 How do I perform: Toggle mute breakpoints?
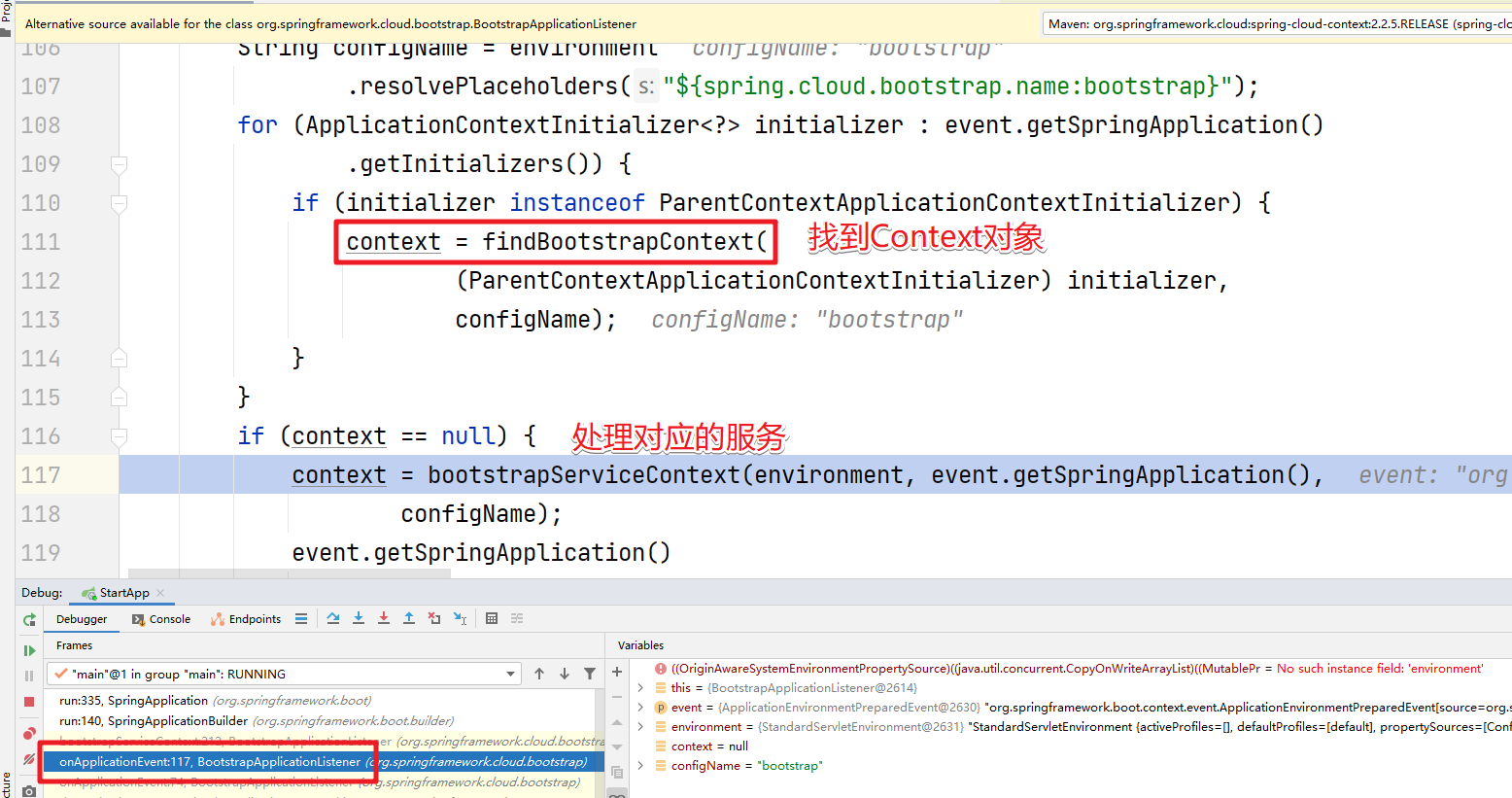29,758
